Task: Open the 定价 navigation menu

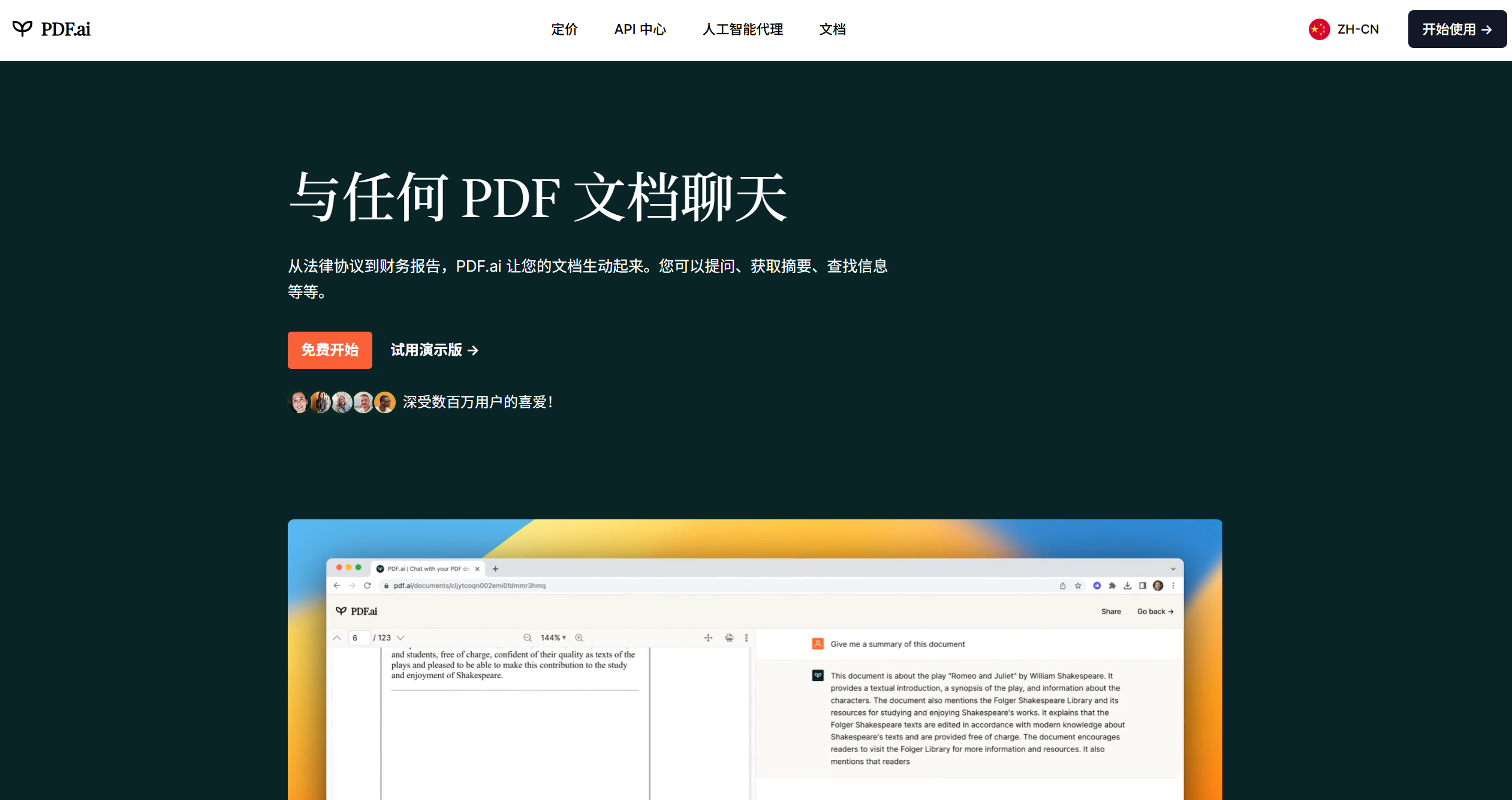Action: coord(564,29)
